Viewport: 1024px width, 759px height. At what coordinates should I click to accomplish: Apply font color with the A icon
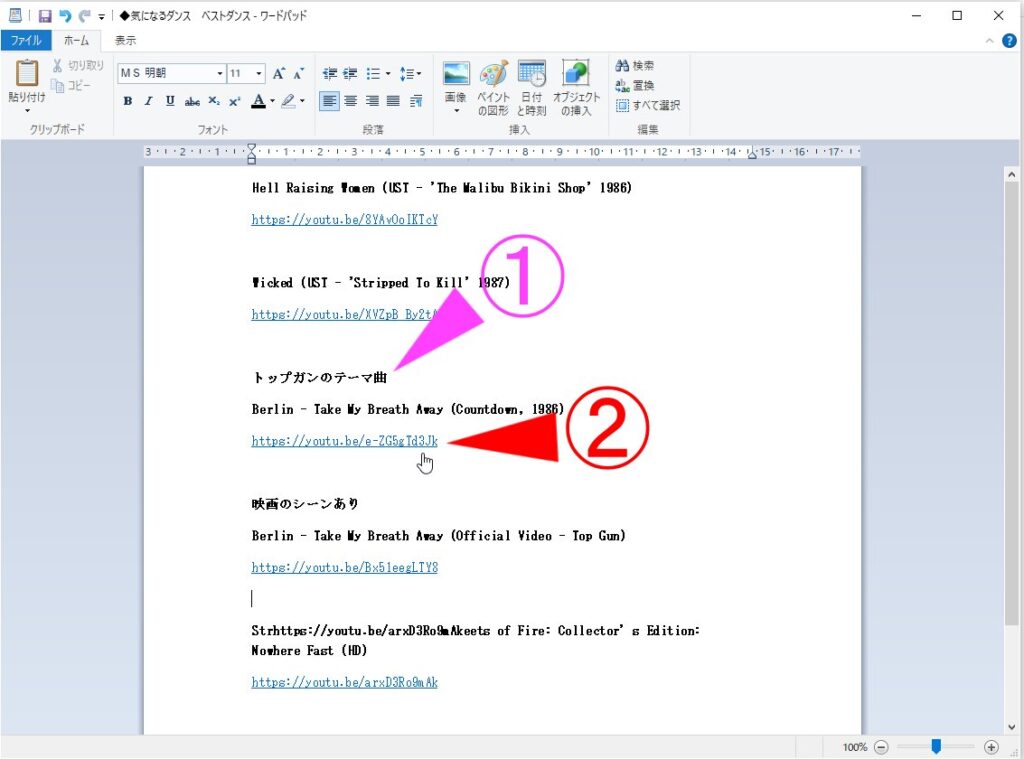point(259,101)
